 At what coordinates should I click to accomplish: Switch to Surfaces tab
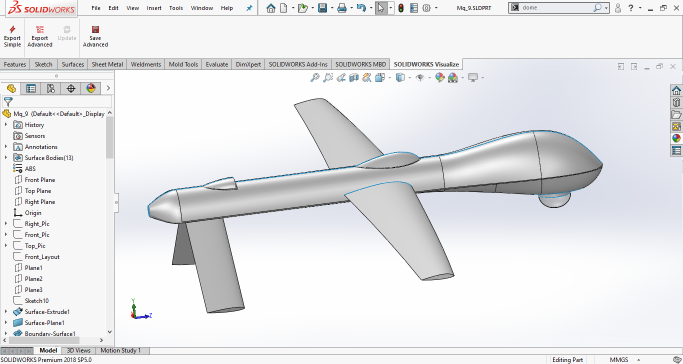pos(73,64)
